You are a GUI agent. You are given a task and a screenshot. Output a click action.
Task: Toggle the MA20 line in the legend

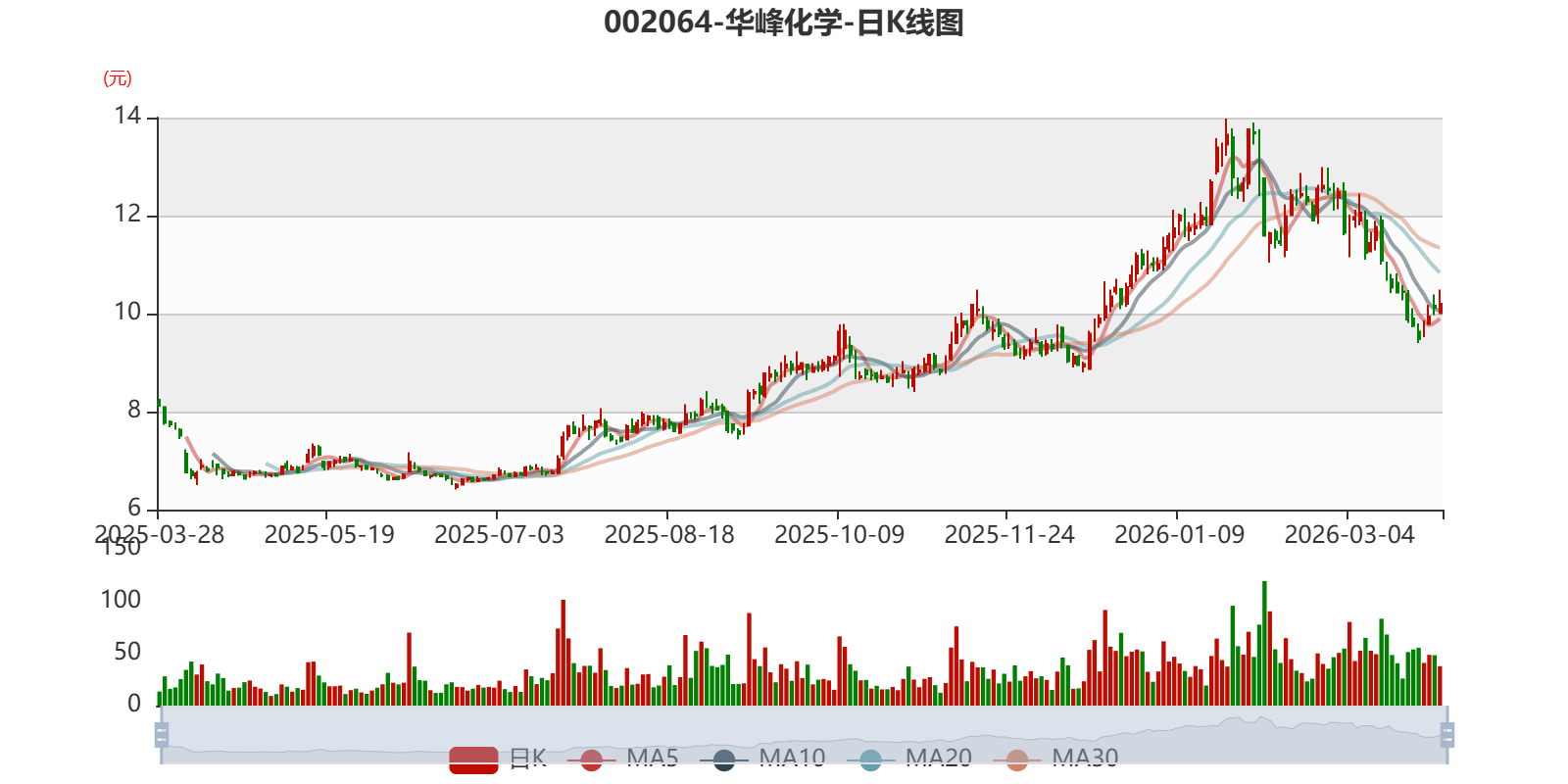(909, 759)
